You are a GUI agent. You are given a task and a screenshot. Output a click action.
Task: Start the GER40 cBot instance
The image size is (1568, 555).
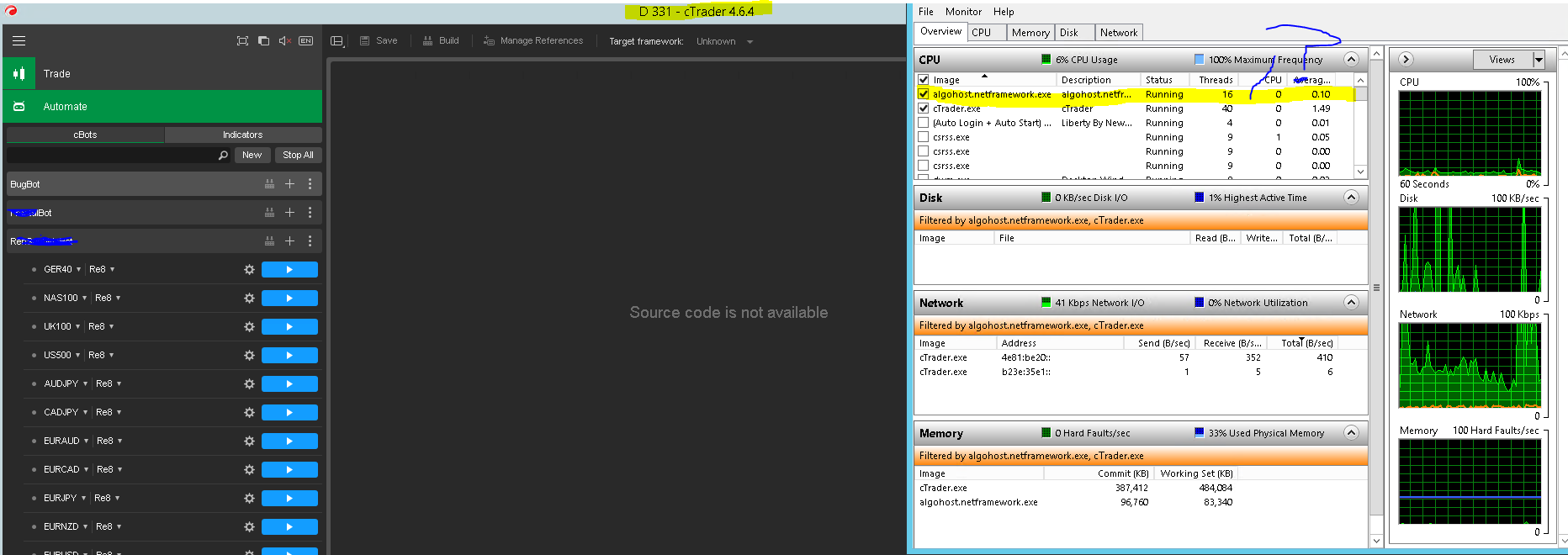coord(289,270)
